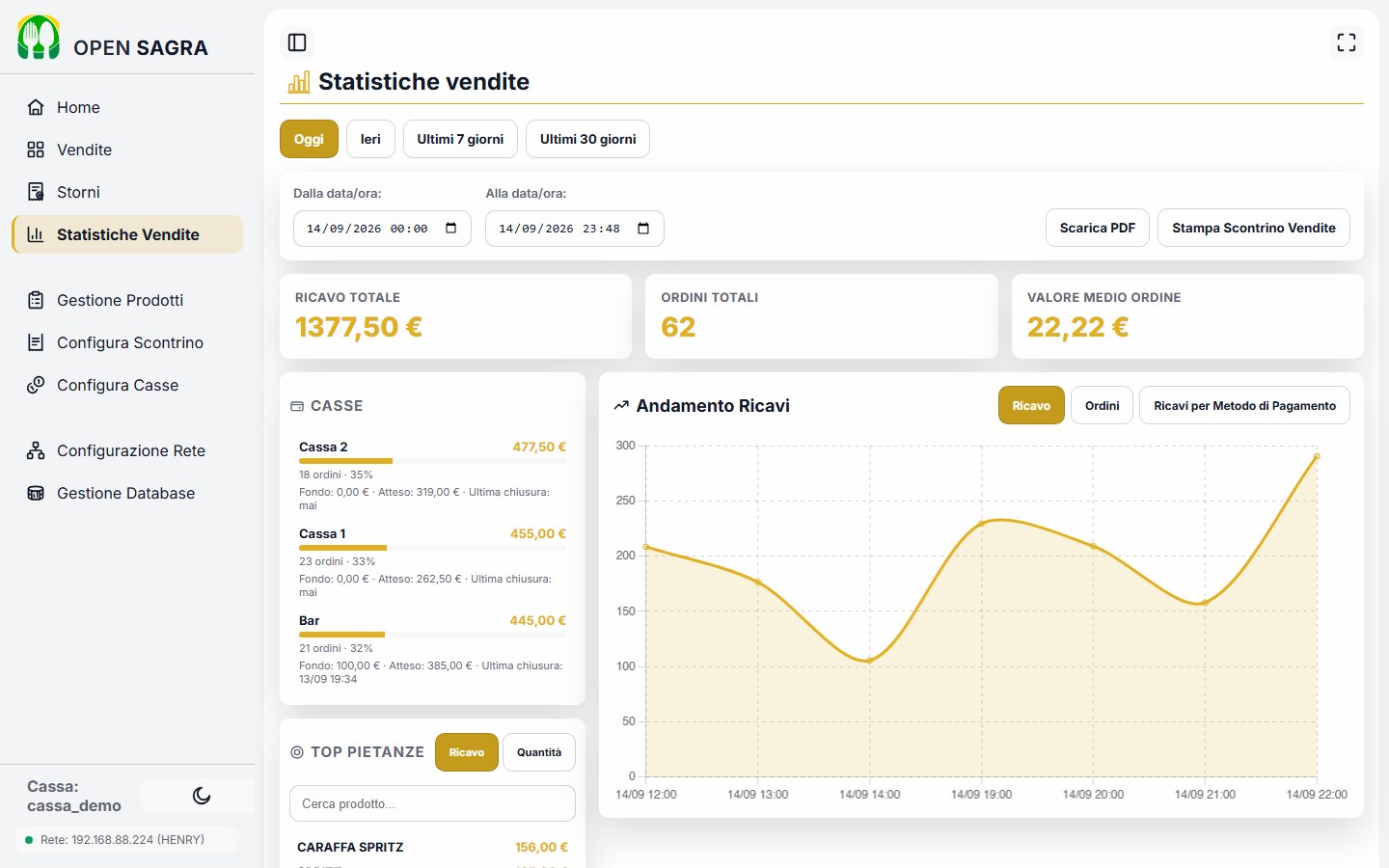Click the Cassa 2 progress bar
Viewport: 1389px width, 868px height.
[432, 461]
